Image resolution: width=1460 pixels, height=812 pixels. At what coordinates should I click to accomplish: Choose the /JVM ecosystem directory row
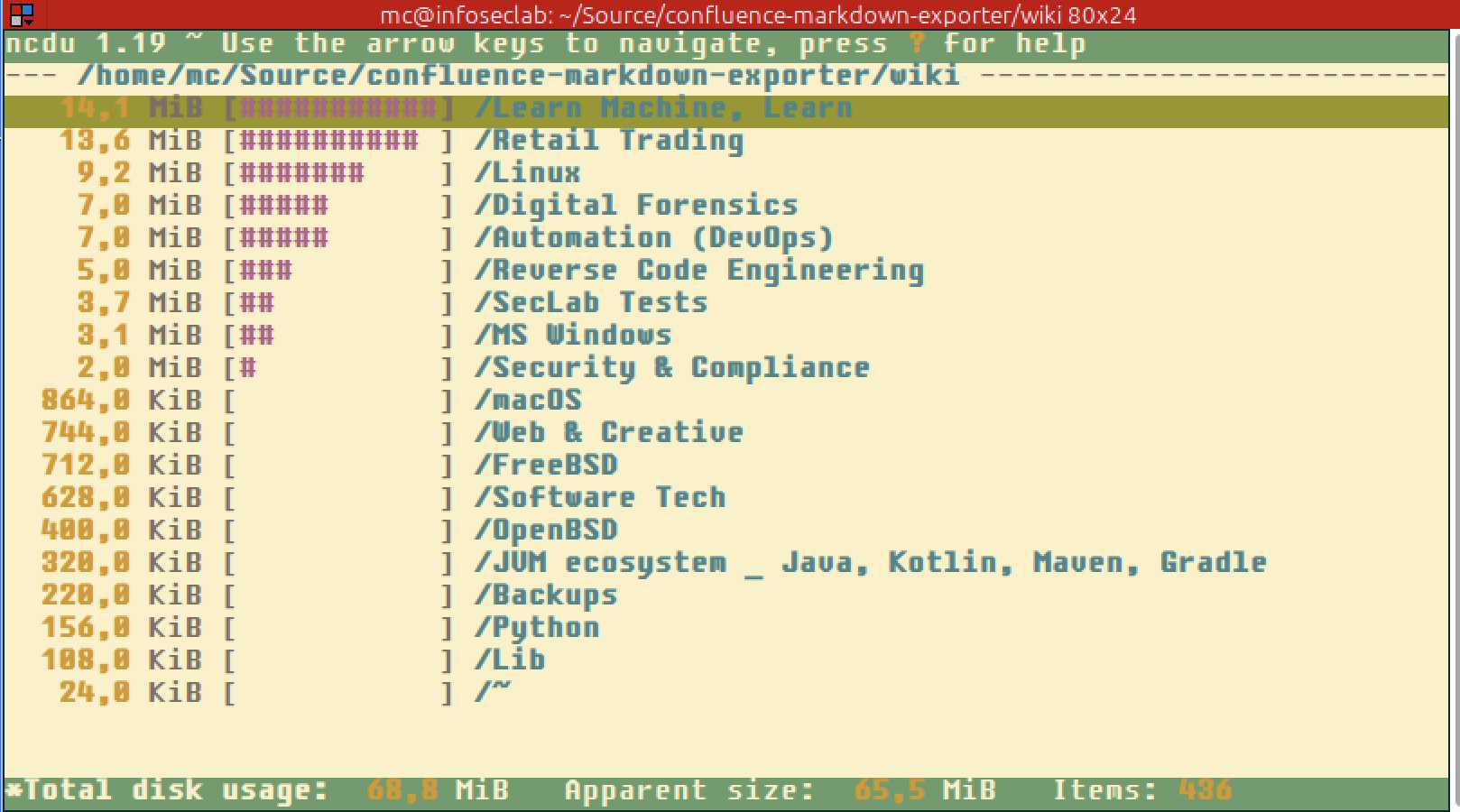(871, 563)
